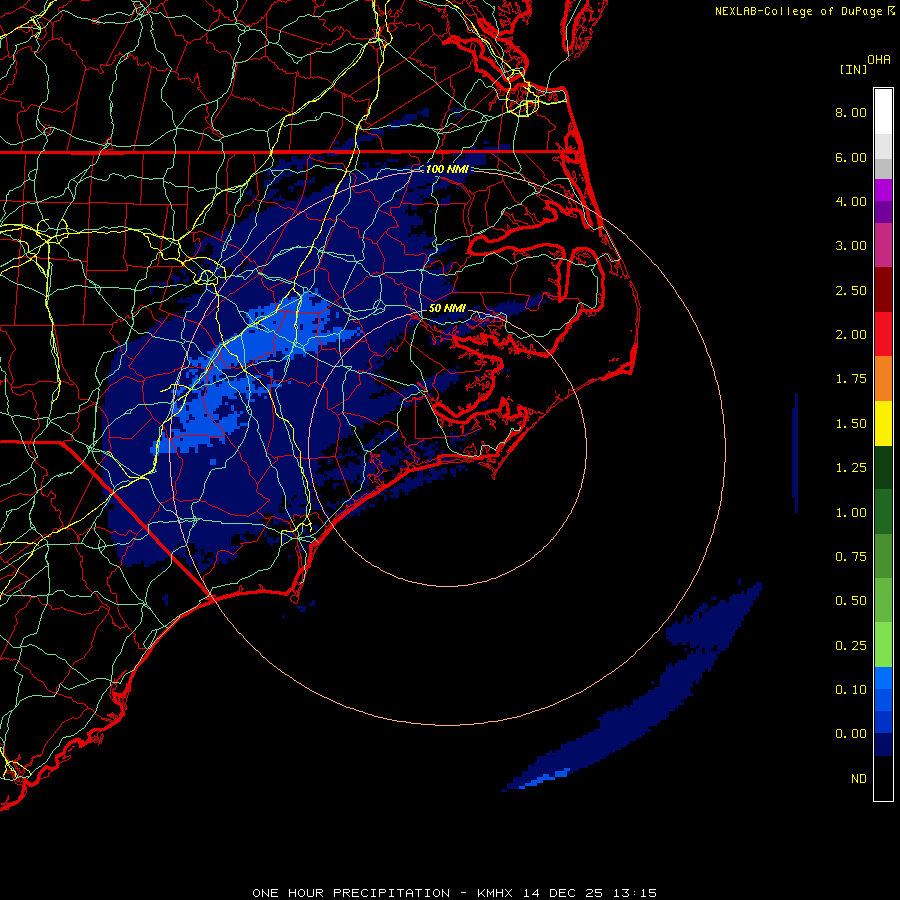This screenshot has width=900, height=900.
Task: Select the 2.00 legend value
Action: pos(851,335)
